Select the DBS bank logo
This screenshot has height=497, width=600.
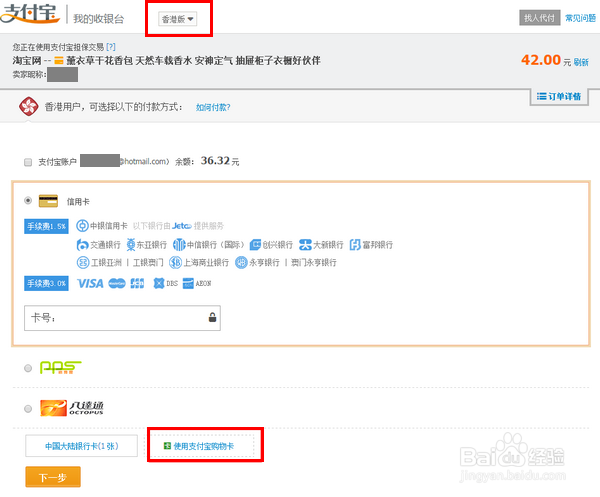[x=166, y=284]
